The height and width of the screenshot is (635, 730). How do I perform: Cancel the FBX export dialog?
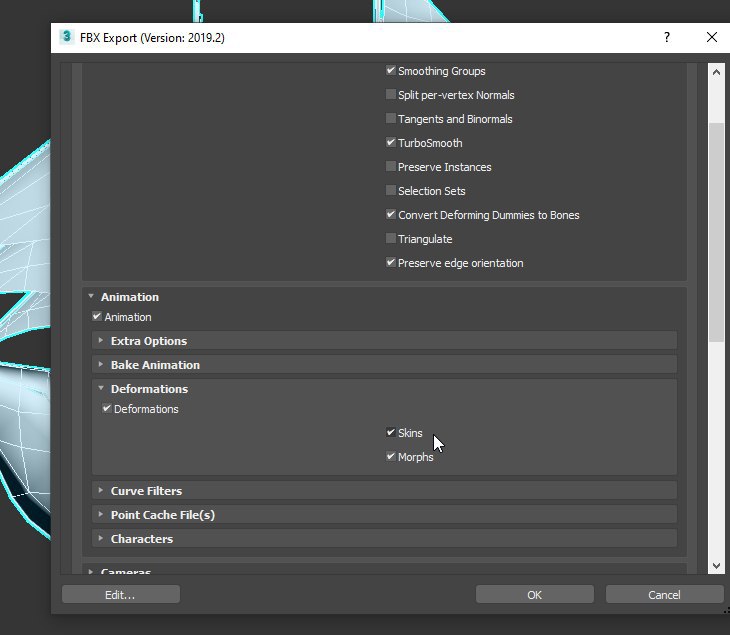pos(664,594)
